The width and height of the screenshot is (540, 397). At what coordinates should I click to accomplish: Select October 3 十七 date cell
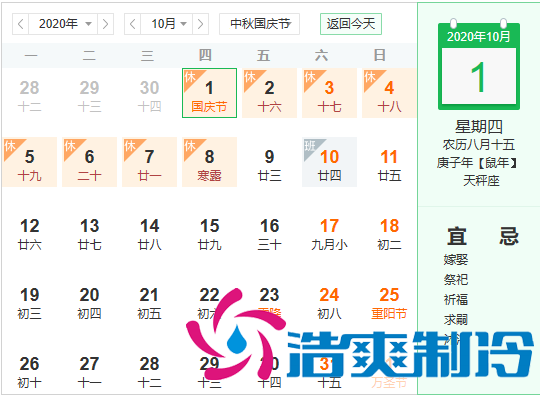(x=329, y=93)
